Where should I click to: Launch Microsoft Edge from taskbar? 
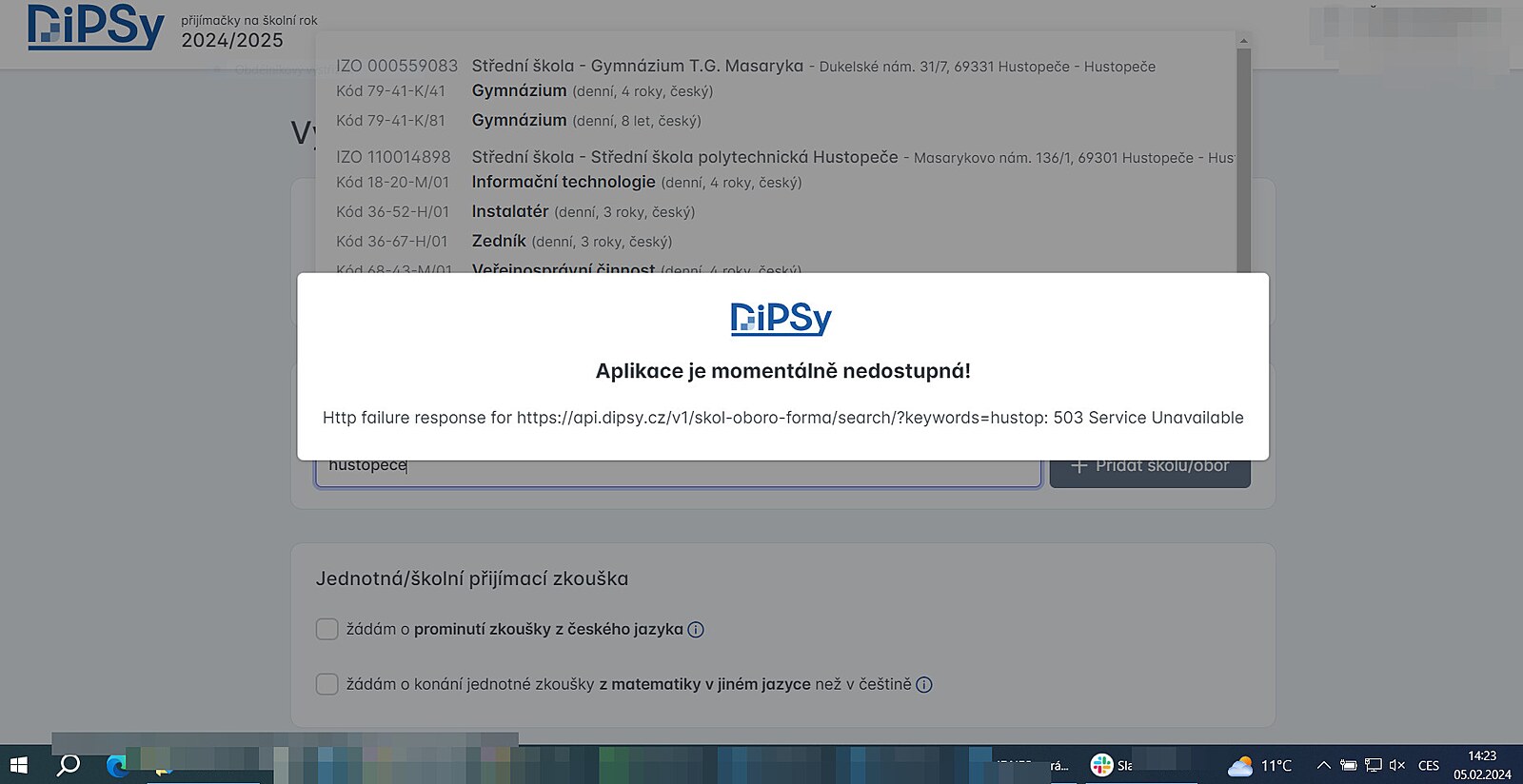point(117,765)
